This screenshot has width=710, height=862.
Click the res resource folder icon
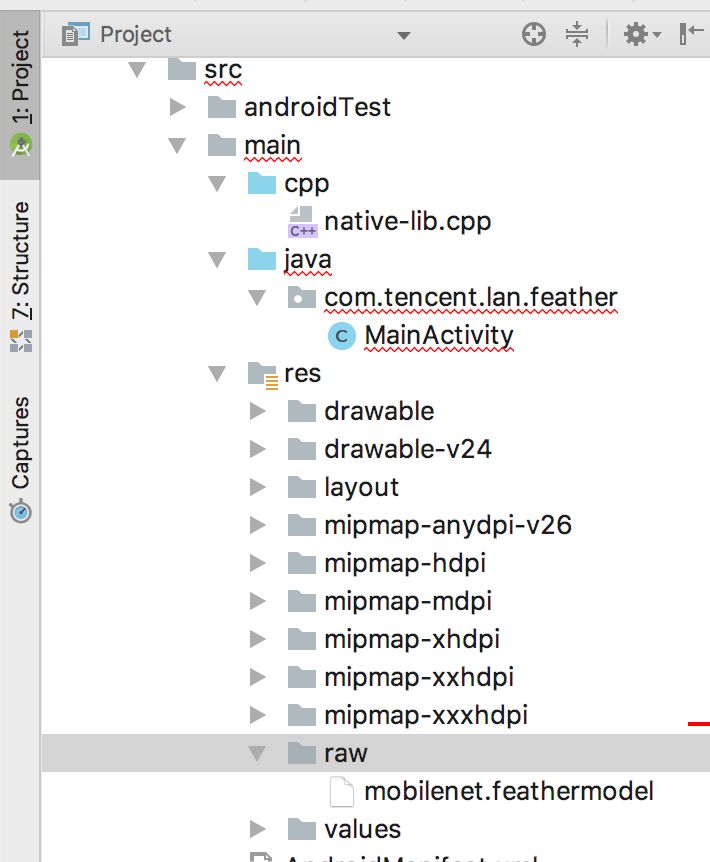(263, 375)
